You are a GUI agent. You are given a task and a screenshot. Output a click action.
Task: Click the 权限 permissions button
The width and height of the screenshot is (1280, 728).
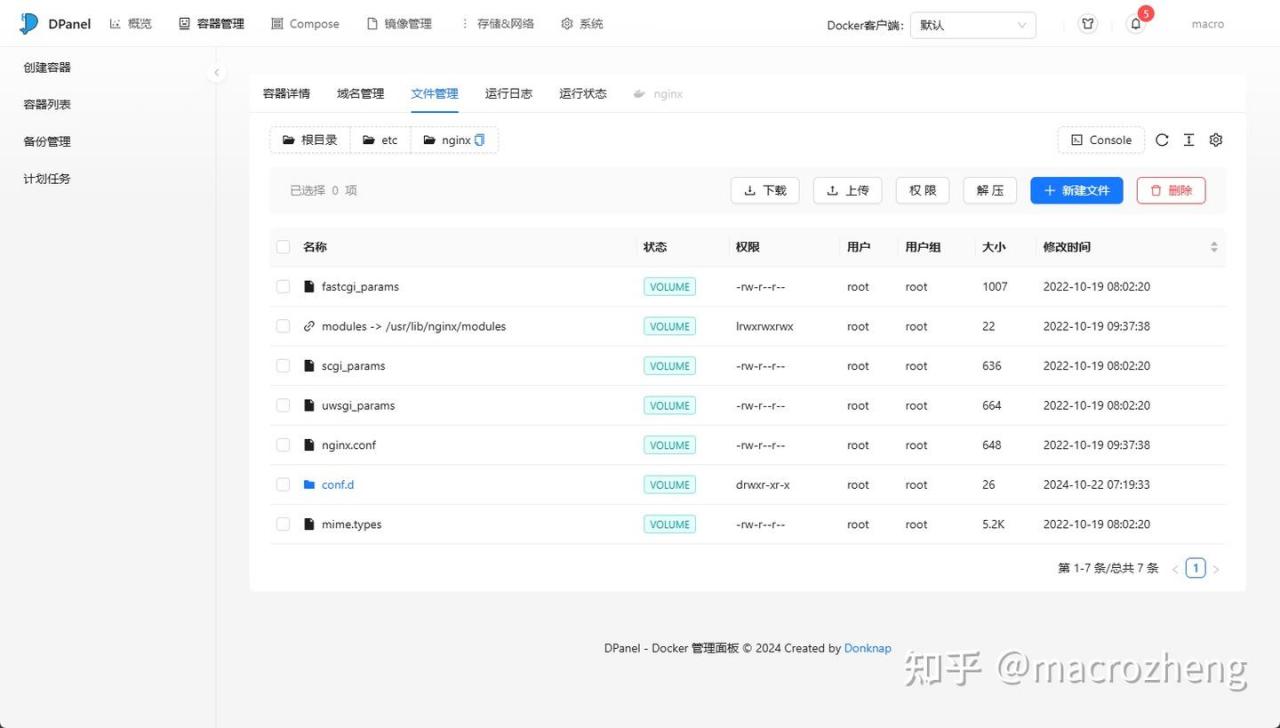point(922,190)
